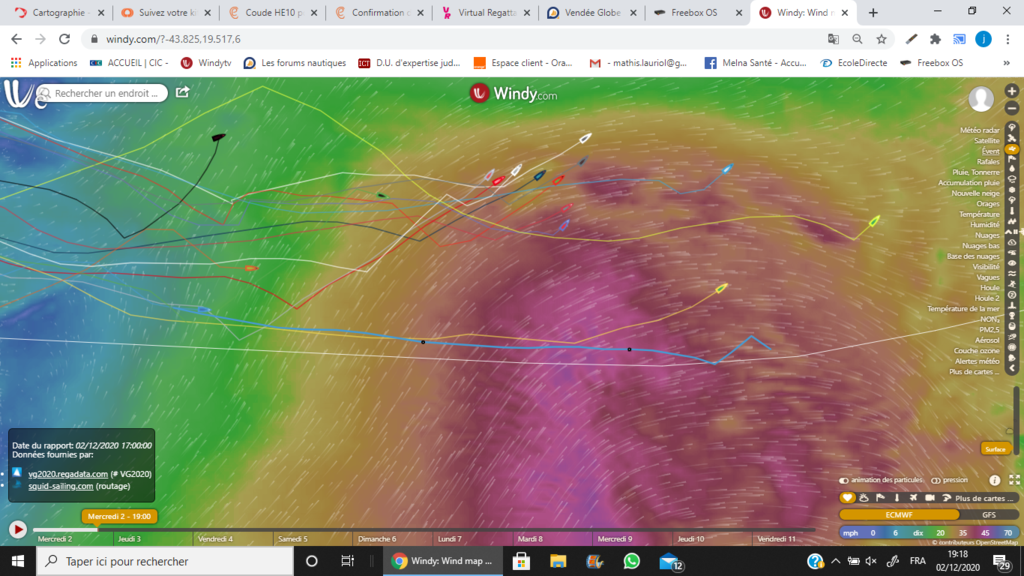
Task: Open the user profile avatar
Action: (981, 99)
